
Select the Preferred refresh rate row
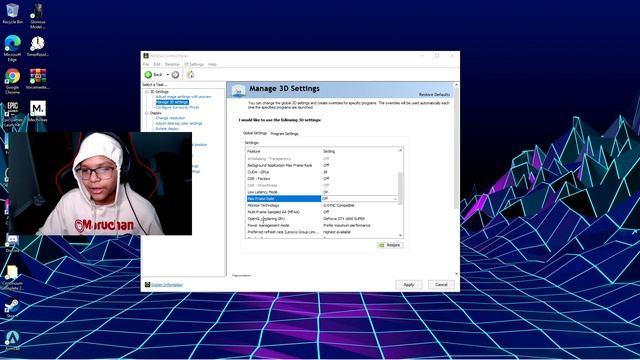[322, 232]
